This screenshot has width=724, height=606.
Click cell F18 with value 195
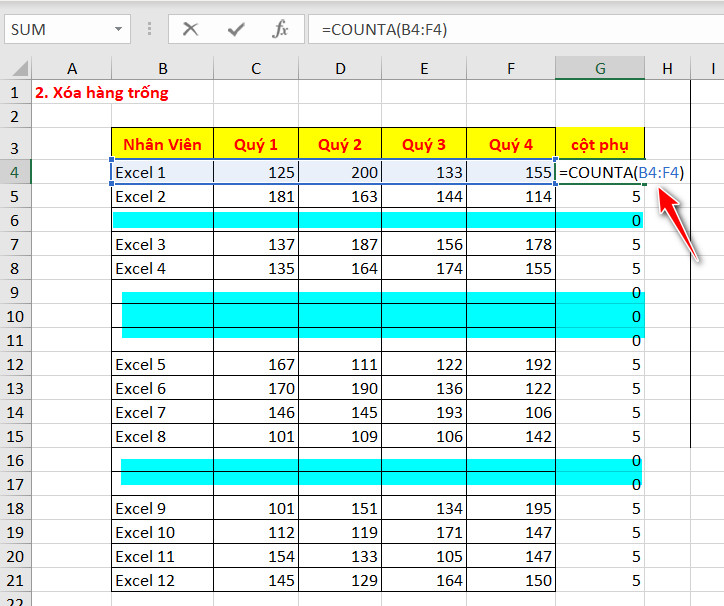pos(511,509)
